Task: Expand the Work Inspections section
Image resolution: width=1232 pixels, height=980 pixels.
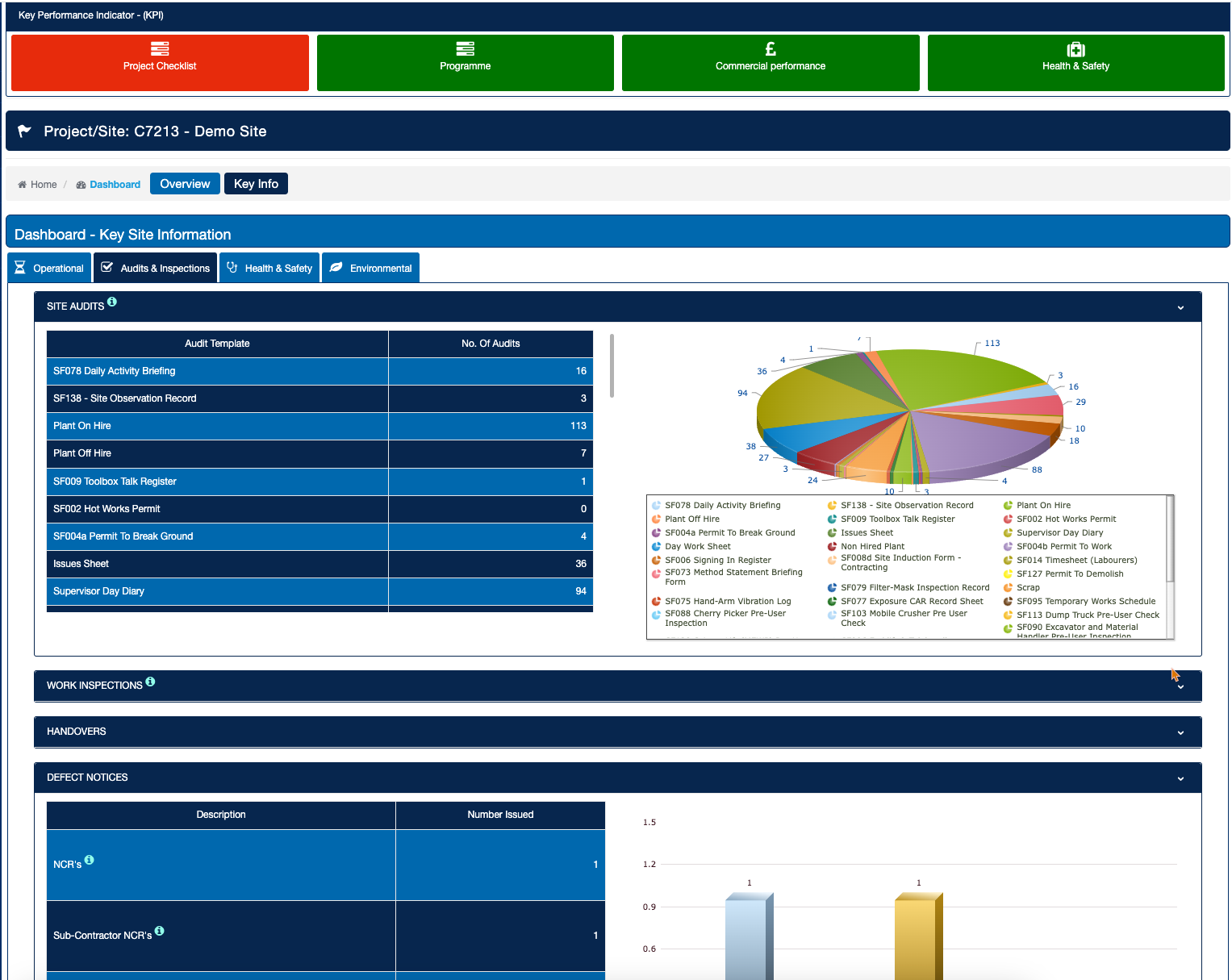Action: 1180,686
